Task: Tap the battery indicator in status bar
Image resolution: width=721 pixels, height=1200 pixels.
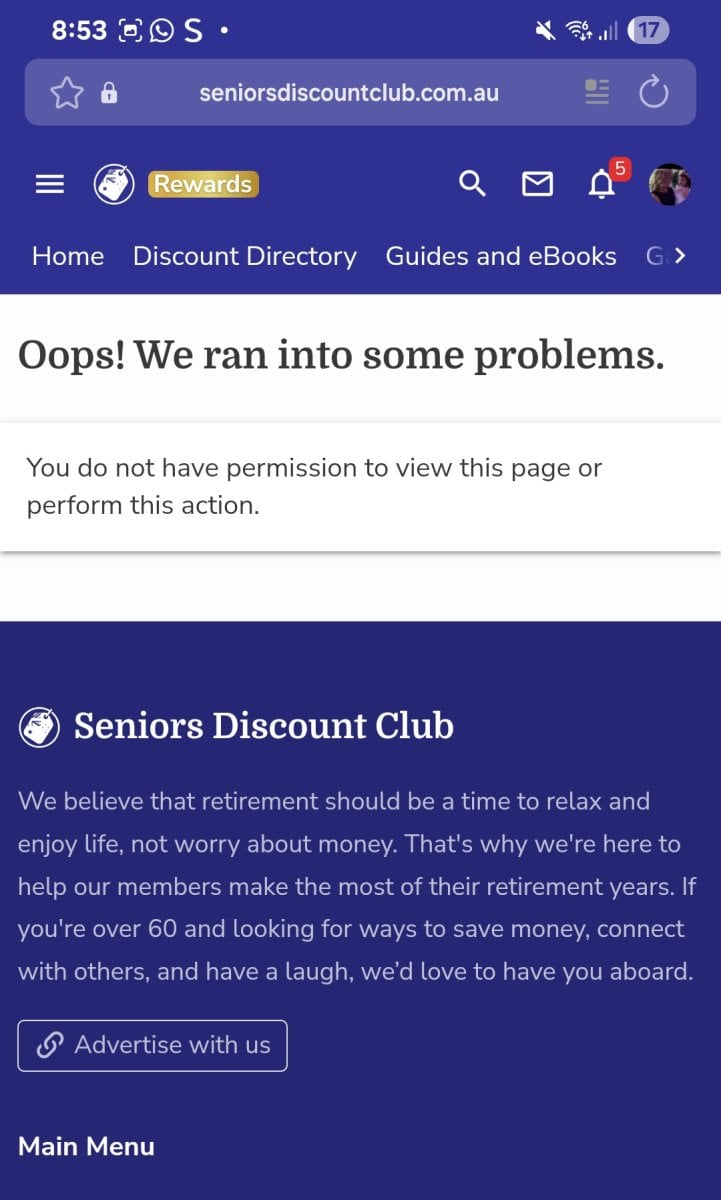Action: point(648,30)
